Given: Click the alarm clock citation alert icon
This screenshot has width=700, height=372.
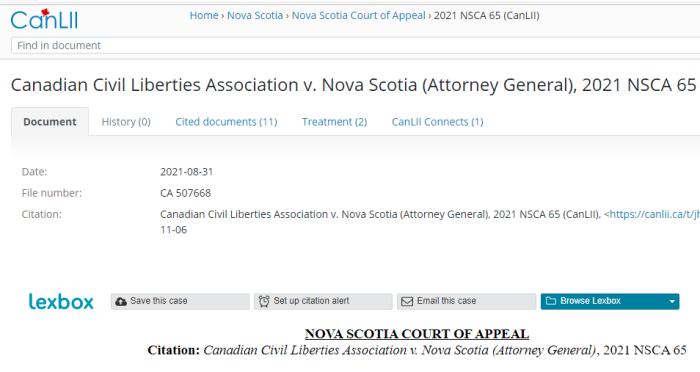Looking at the screenshot, I should click(x=264, y=301).
